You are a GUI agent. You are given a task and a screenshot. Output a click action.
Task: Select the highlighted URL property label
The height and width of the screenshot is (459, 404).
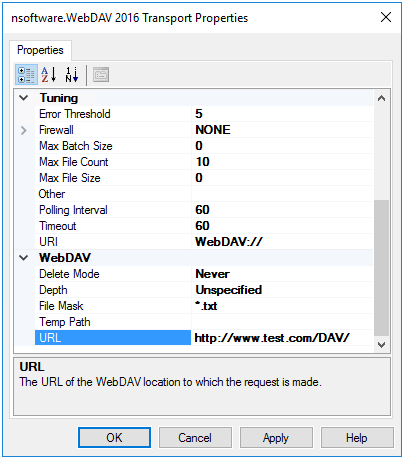[113, 338]
